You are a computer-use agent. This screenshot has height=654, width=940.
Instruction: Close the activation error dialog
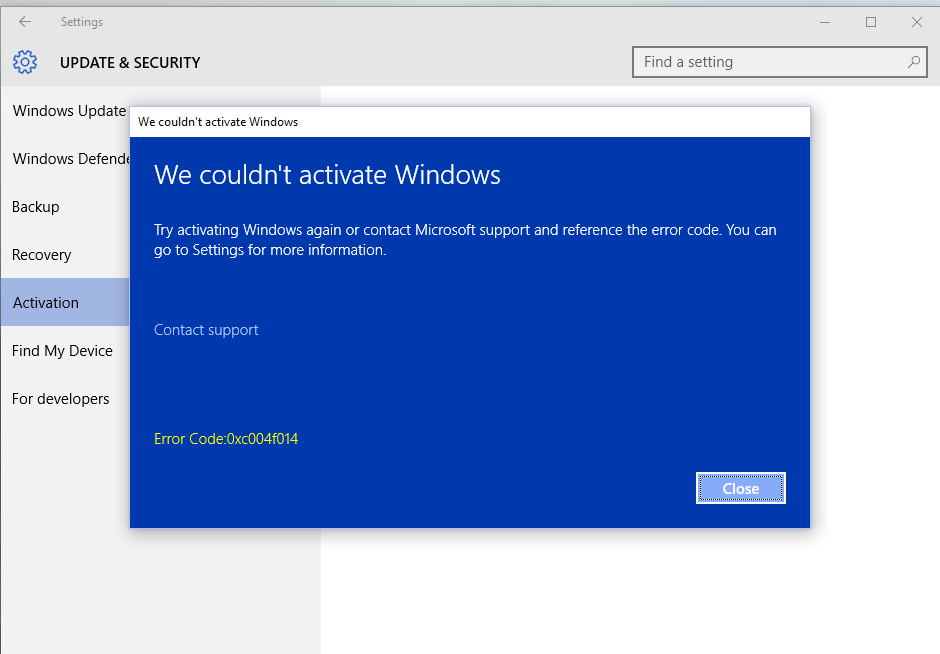(x=741, y=489)
